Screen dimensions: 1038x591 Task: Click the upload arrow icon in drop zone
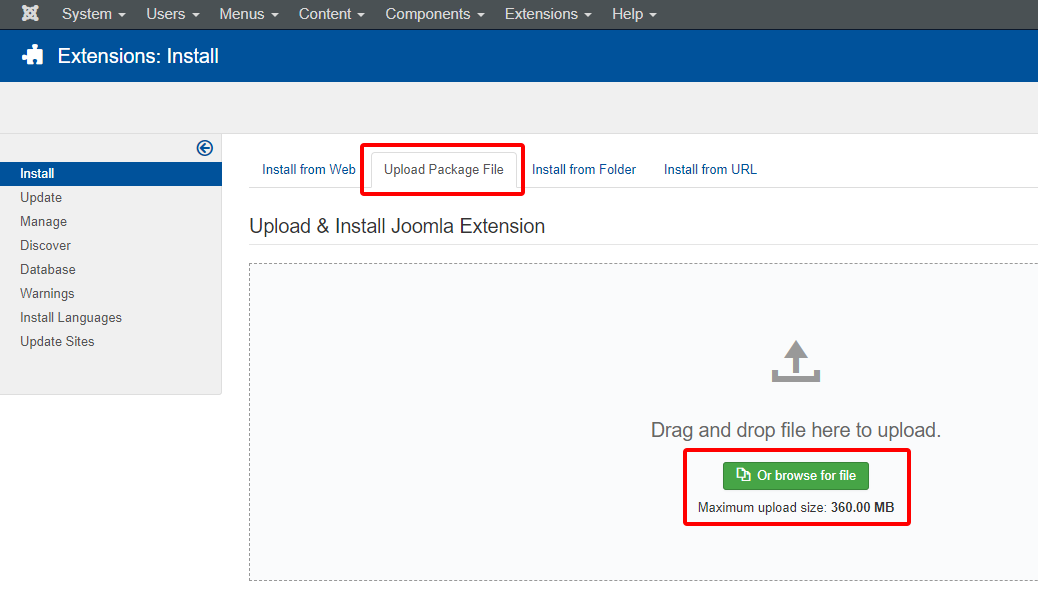click(x=795, y=360)
